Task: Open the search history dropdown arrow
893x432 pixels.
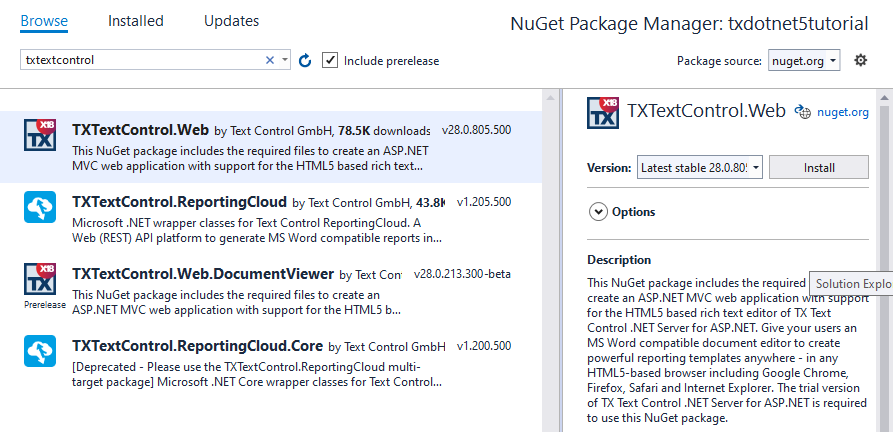Action: [x=284, y=60]
